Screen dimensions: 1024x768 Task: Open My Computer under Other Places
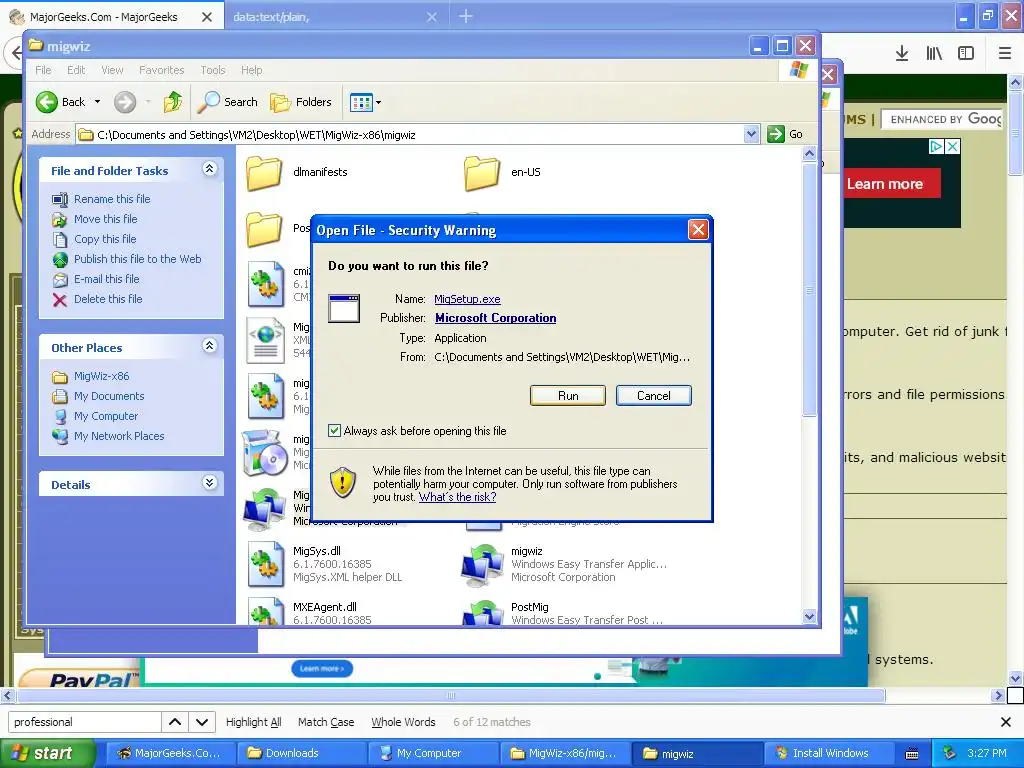[106, 416]
